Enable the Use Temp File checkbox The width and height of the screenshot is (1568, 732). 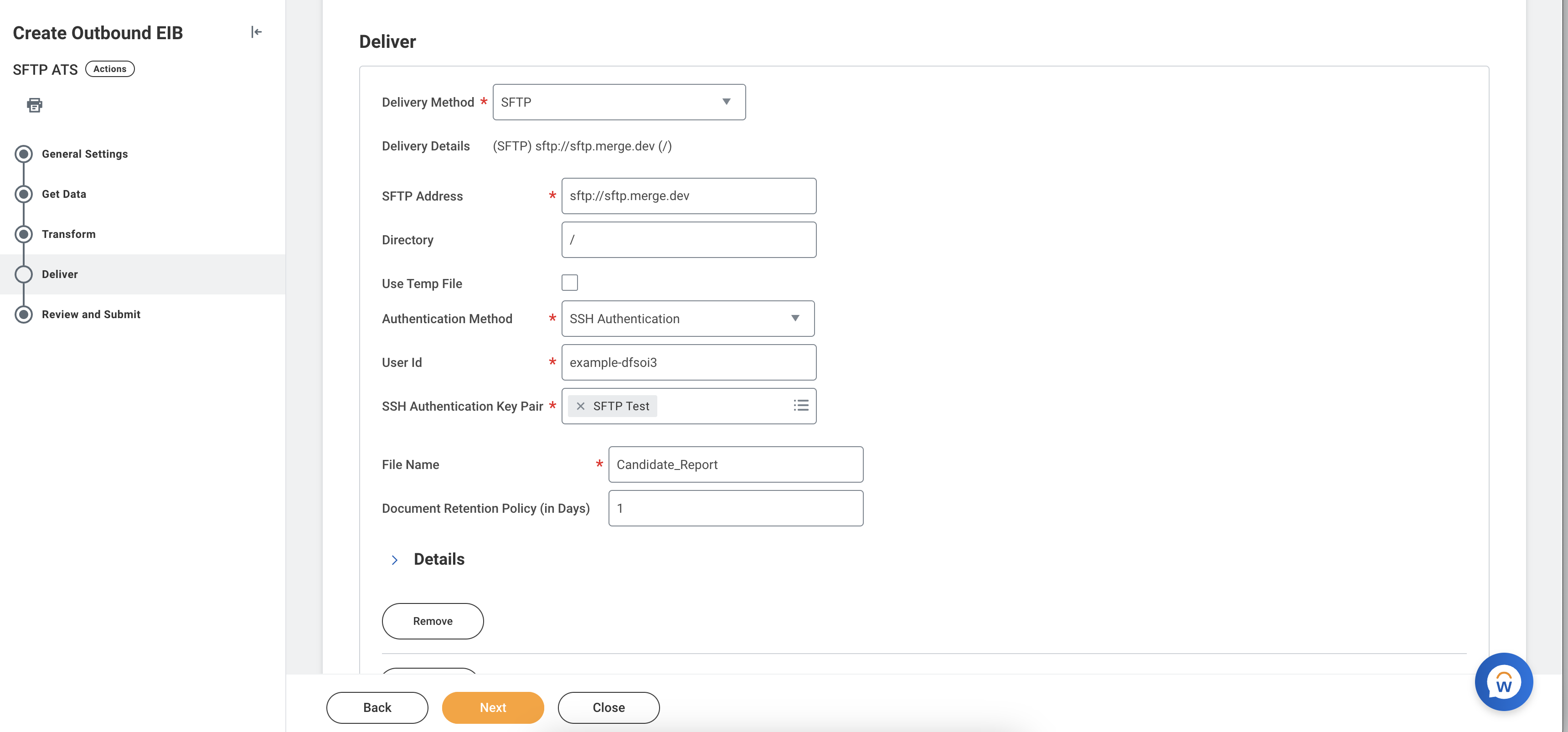click(x=569, y=283)
